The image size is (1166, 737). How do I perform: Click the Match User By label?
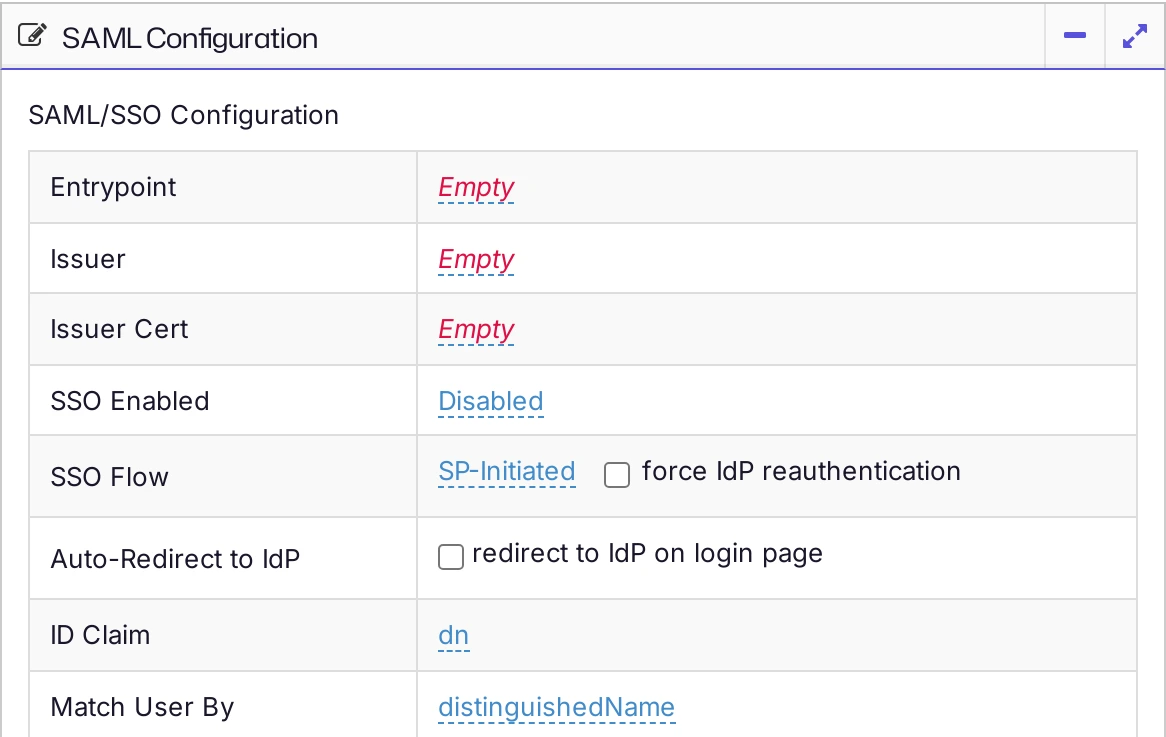click(142, 707)
